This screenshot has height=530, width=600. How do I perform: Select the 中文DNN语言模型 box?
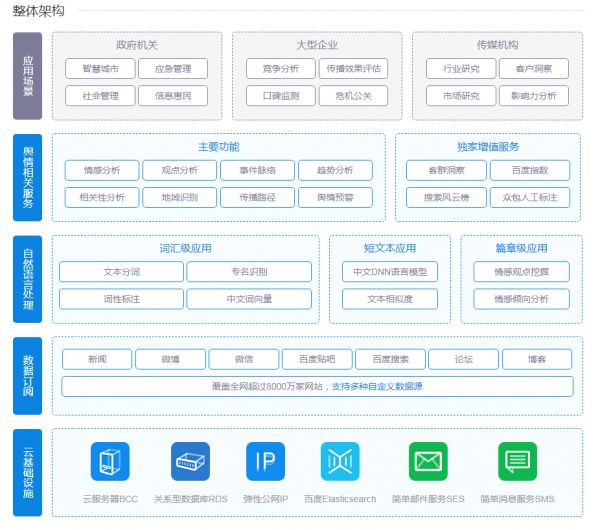[x=389, y=272]
